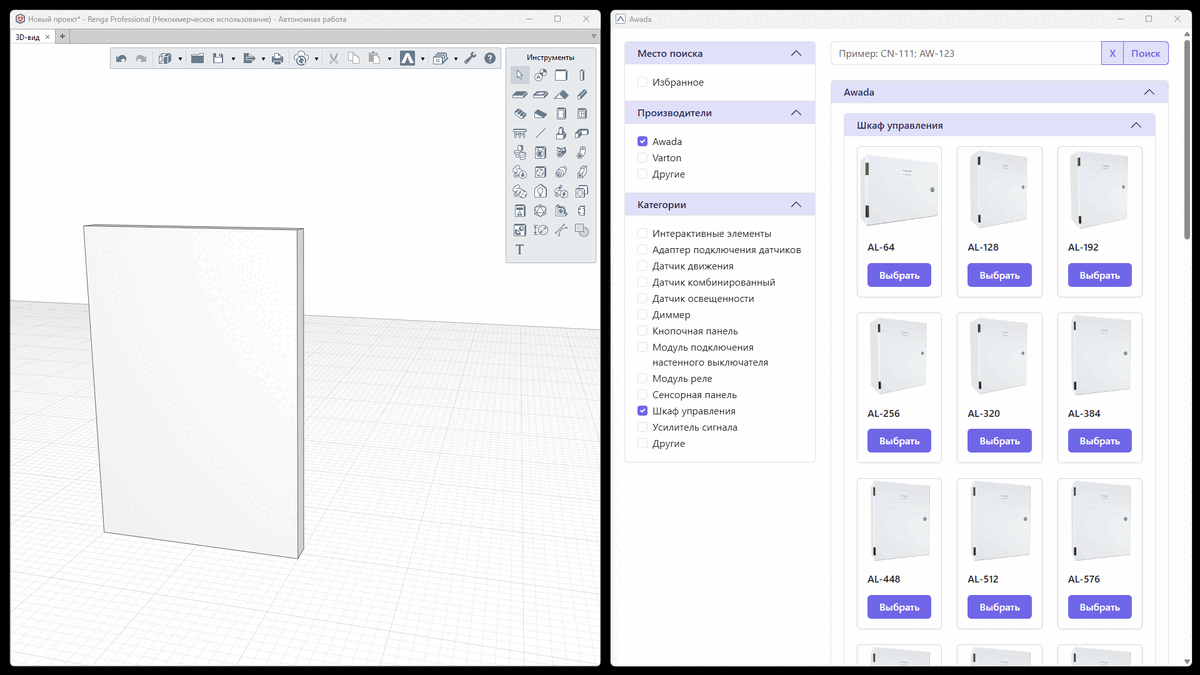This screenshot has height=675, width=1200.
Task: Uncheck the Awada manufacturer checkbox
Action: coord(643,142)
